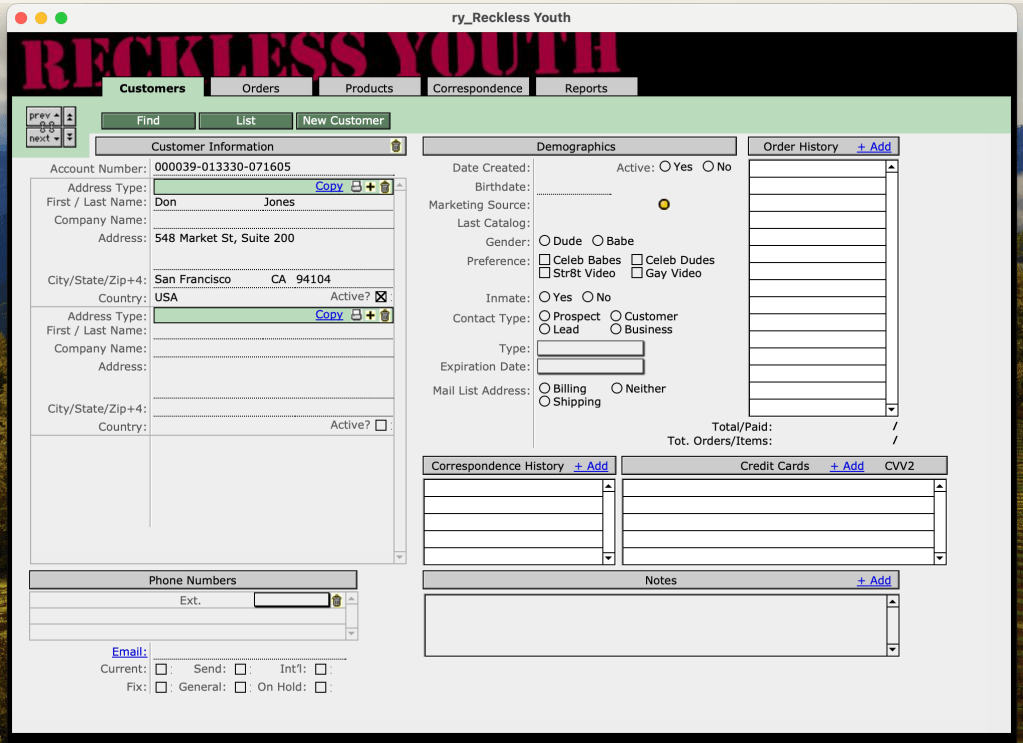
Task: Switch to the Orders tab
Action: click(x=260, y=87)
